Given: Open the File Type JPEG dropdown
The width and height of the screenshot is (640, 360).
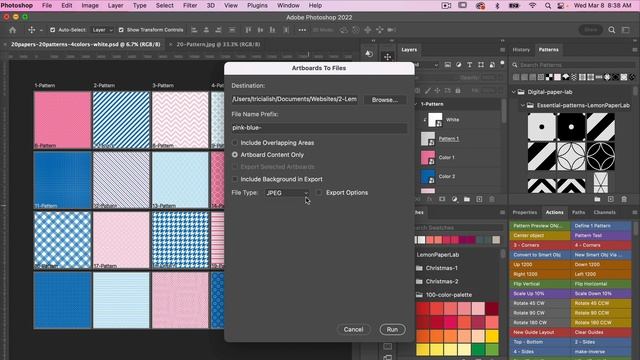Looking at the screenshot, I should click(287, 193).
